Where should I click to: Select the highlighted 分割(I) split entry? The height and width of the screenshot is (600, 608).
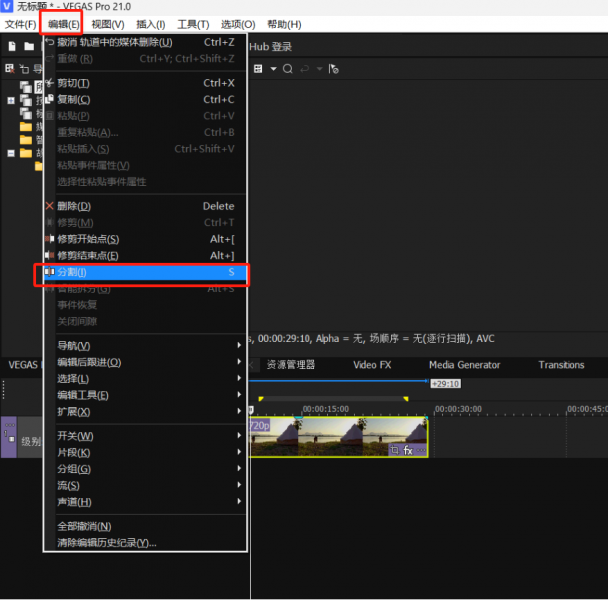[x=145, y=272]
